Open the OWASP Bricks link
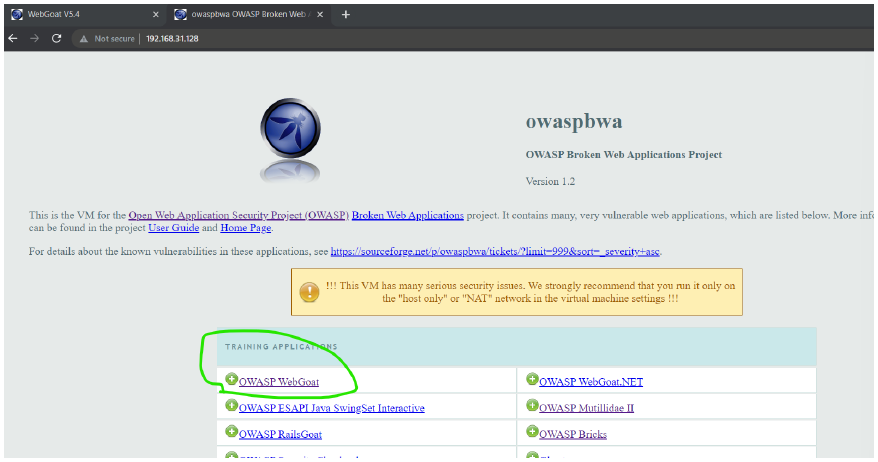878x462 pixels. [x=573, y=435]
